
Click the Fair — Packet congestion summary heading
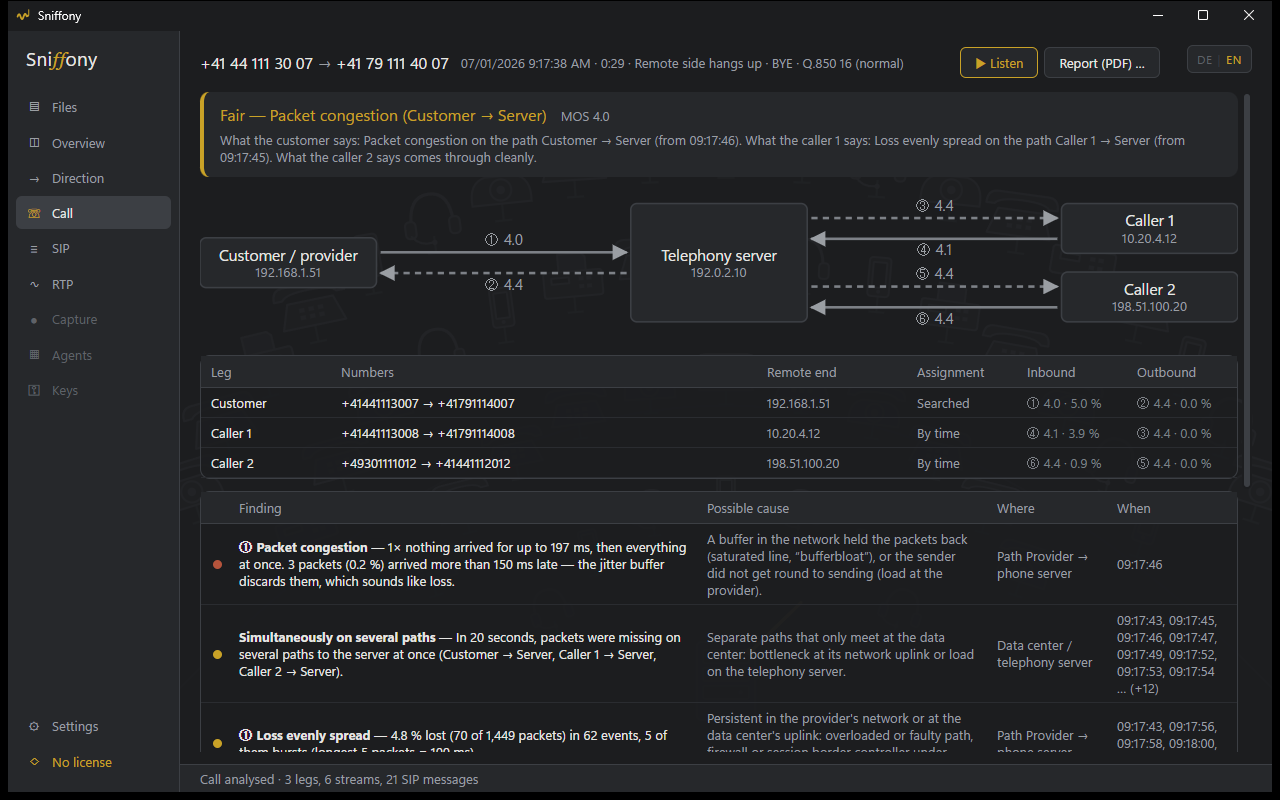383,116
